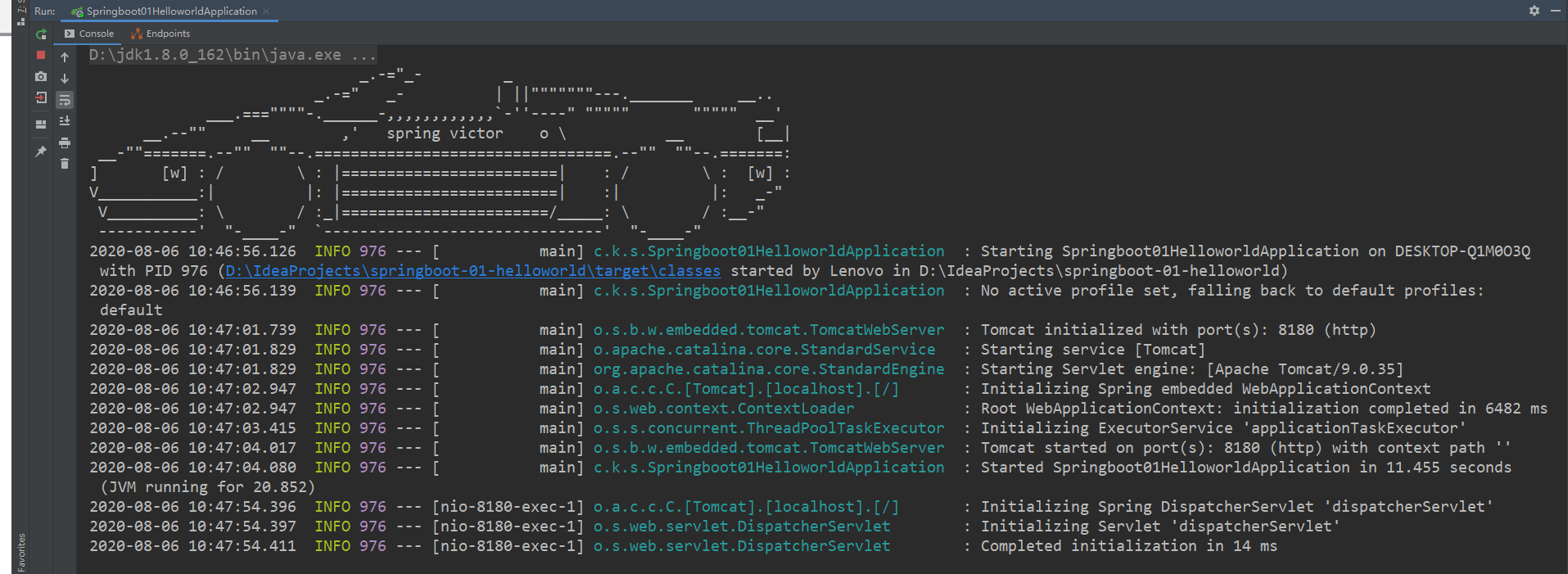This screenshot has height=574, width=1568.
Task: Stop the running application with red square
Action: [41, 55]
